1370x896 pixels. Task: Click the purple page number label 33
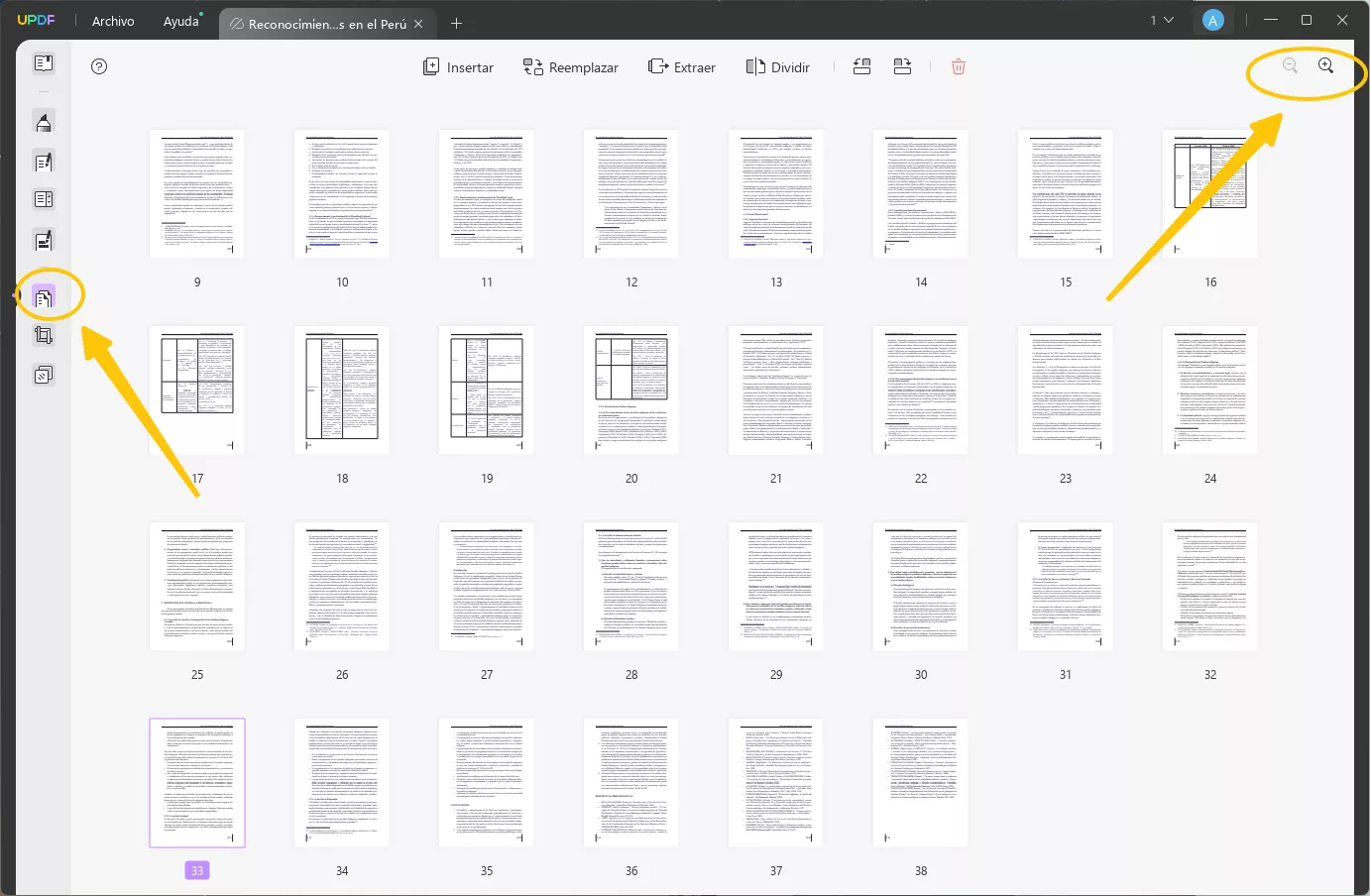197,870
